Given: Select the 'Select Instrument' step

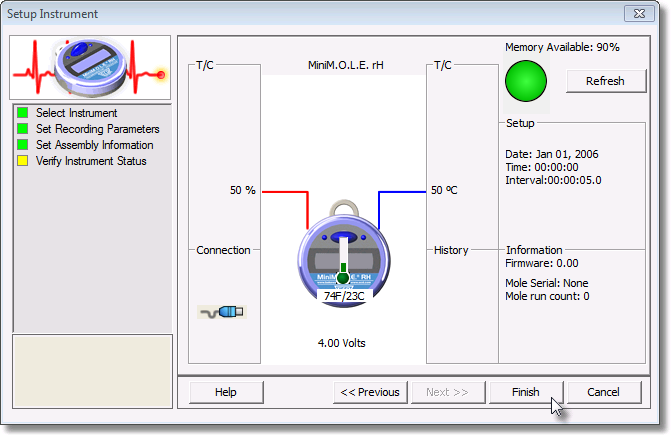Looking at the screenshot, I should [76, 113].
